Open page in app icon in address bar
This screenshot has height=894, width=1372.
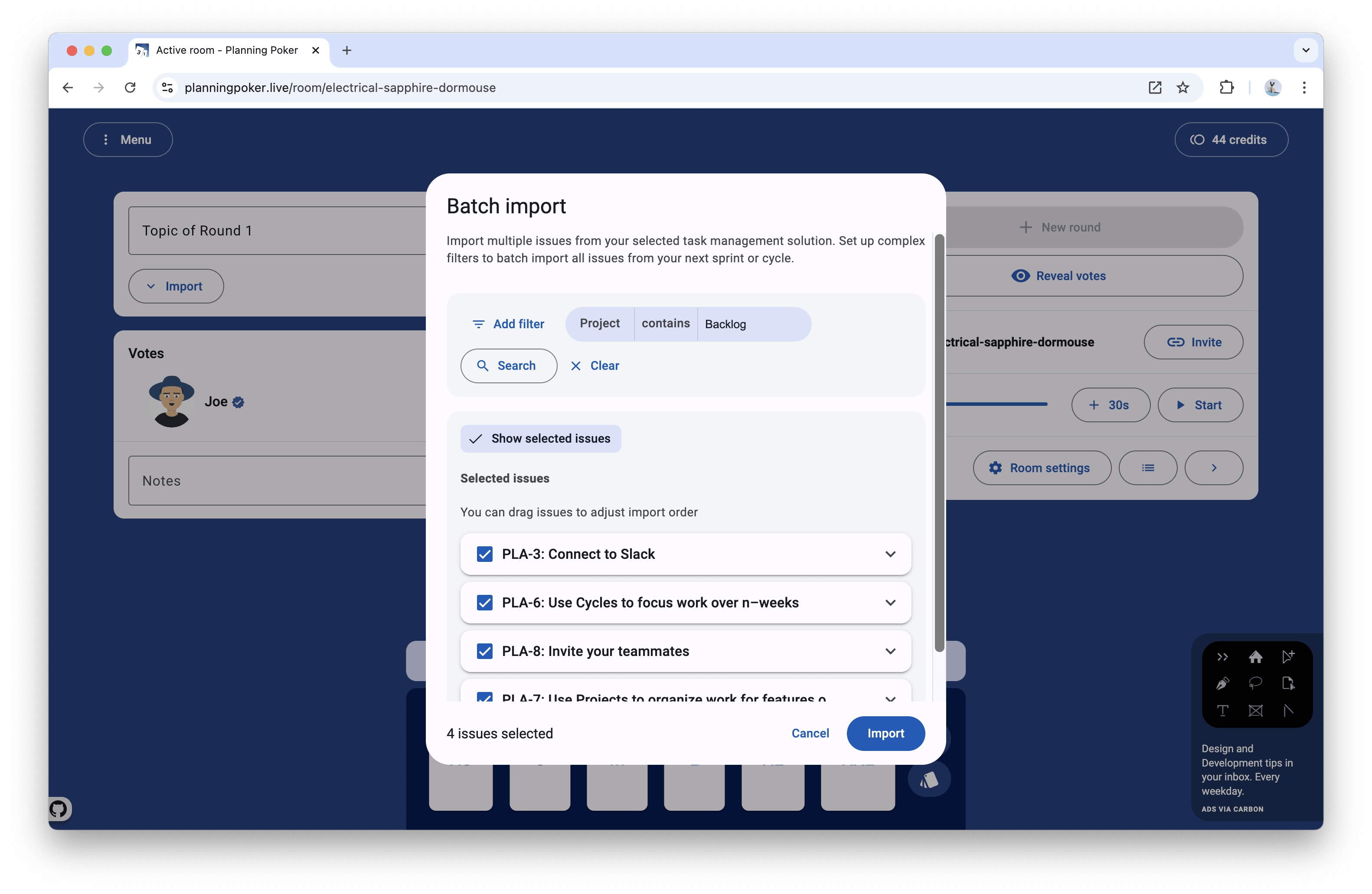(1155, 88)
